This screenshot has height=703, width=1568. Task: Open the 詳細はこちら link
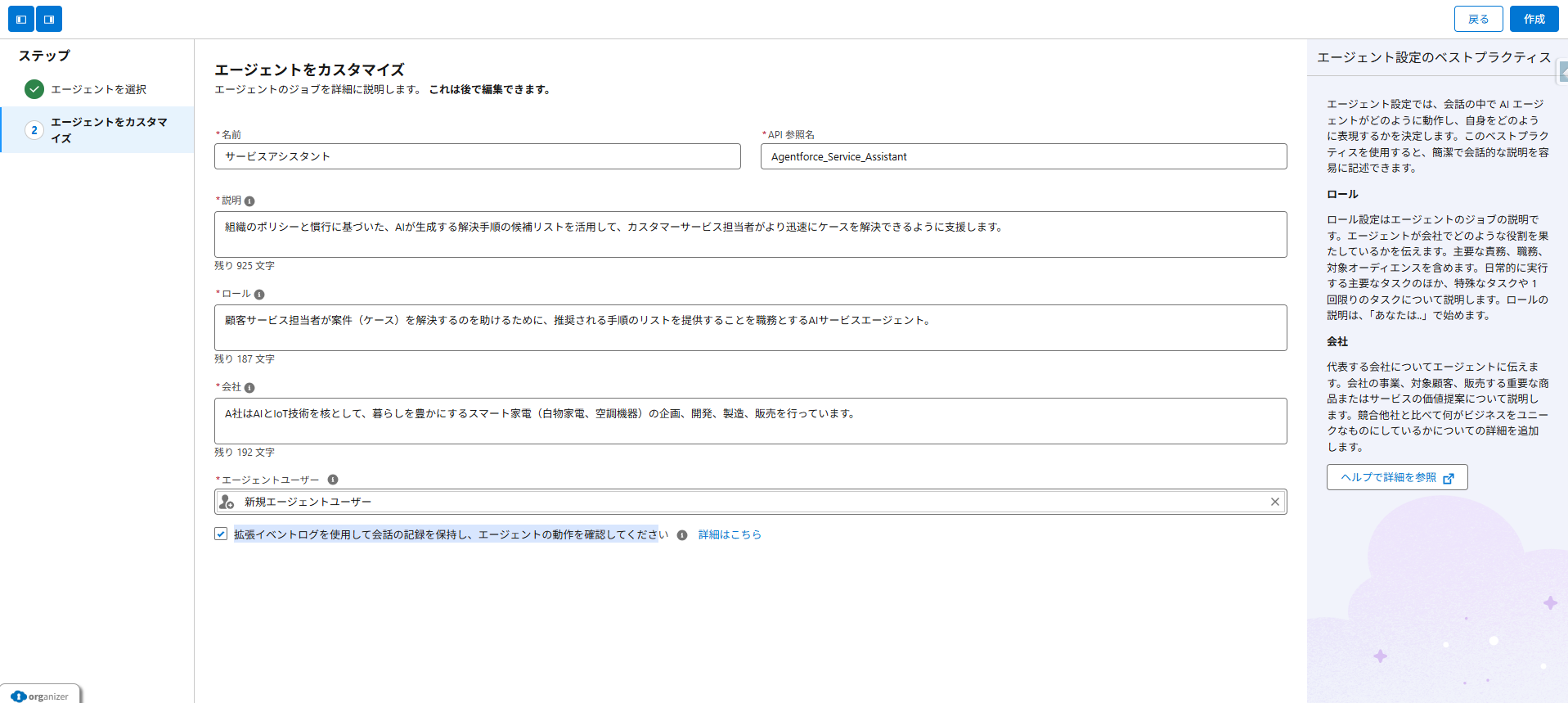point(730,534)
